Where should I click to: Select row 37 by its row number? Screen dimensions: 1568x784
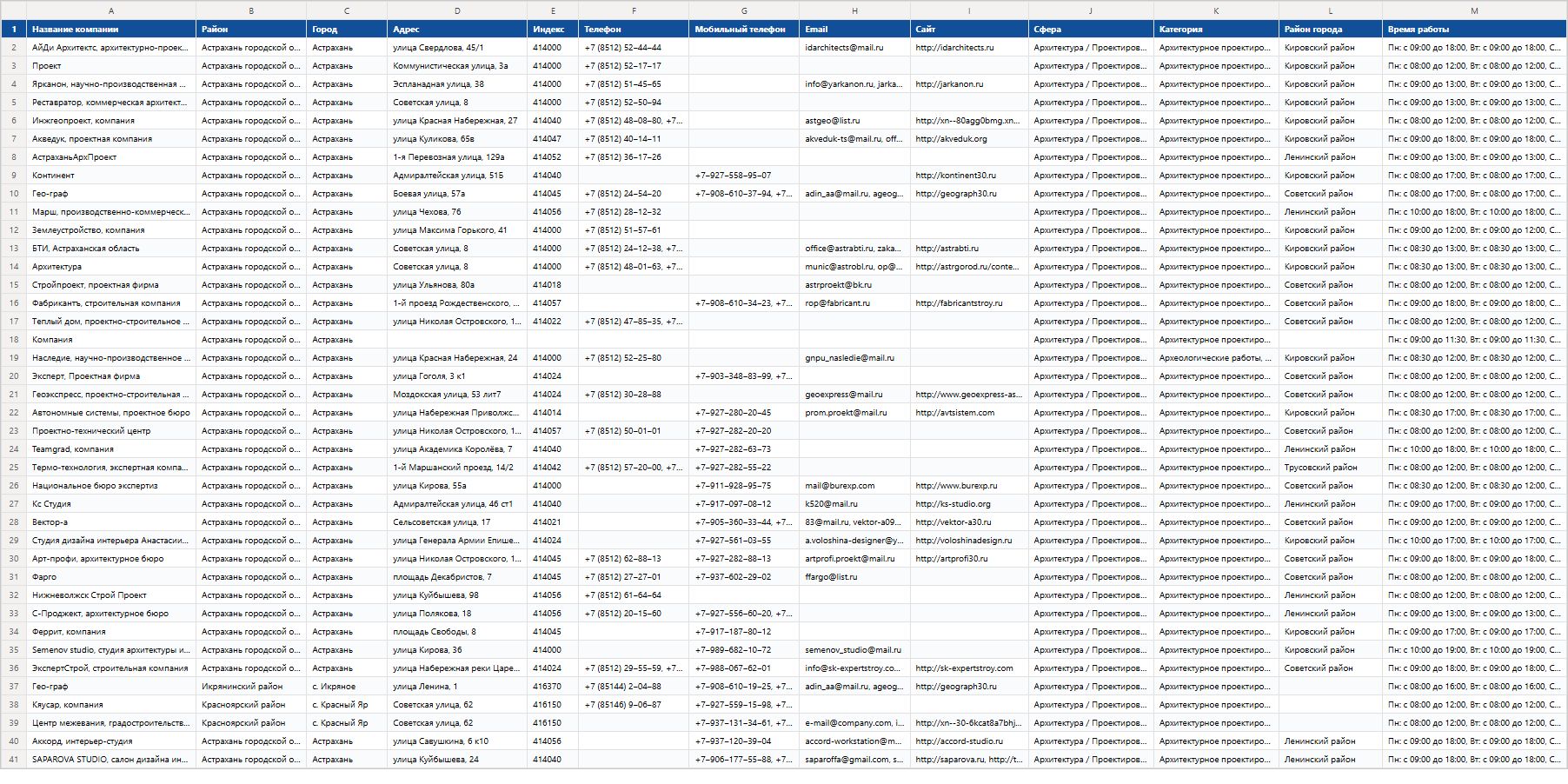pyautogui.click(x=14, y=687)
